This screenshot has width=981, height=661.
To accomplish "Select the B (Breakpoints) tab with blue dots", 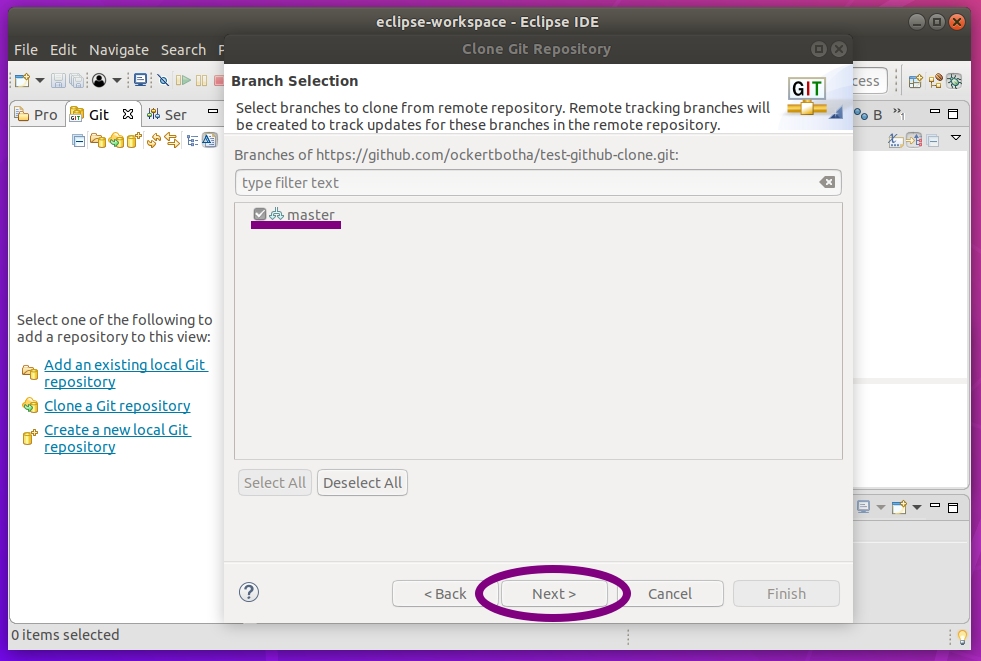I will 868,114.
